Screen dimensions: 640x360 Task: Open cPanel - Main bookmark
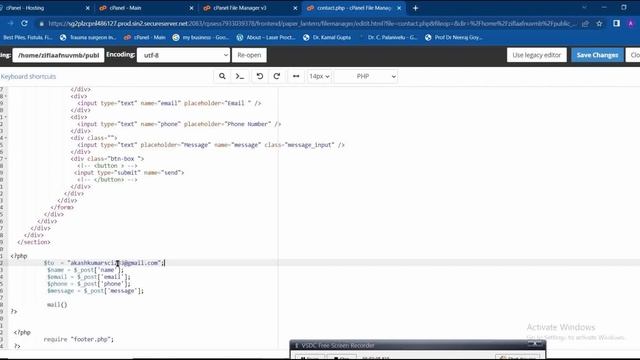tap(145, 37)
